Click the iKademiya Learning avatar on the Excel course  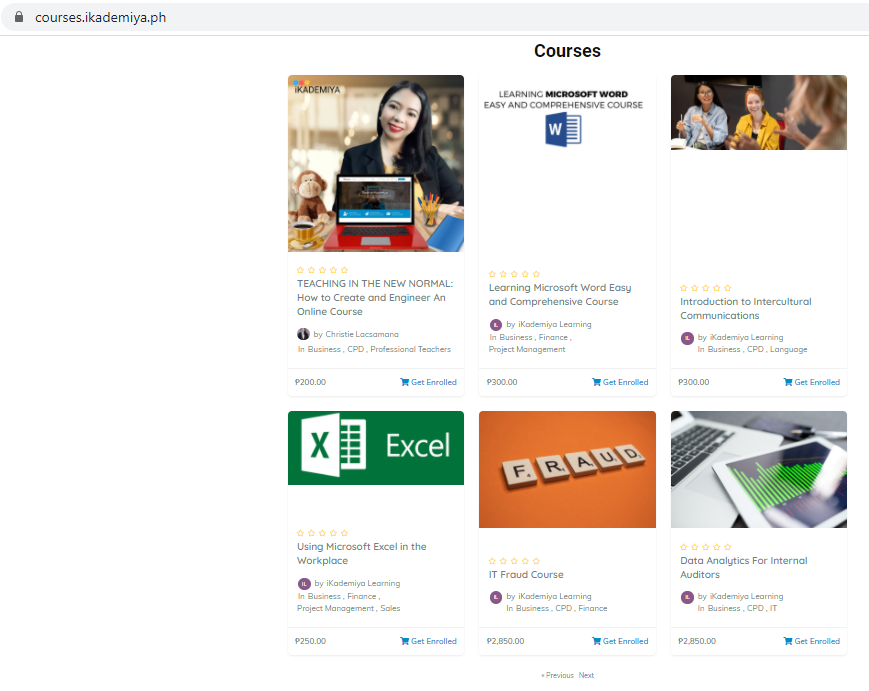point(304,583)
